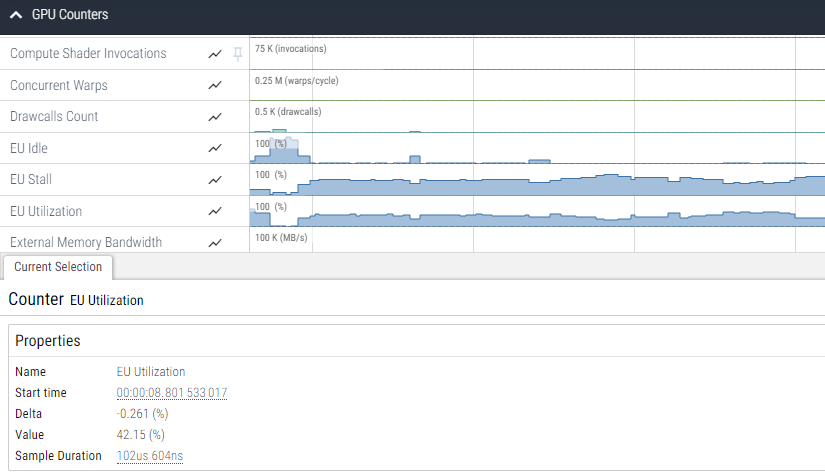Collapse the GPU Counters section
The height and width of the screenshot is (473, 825).
tap(16, 15)
